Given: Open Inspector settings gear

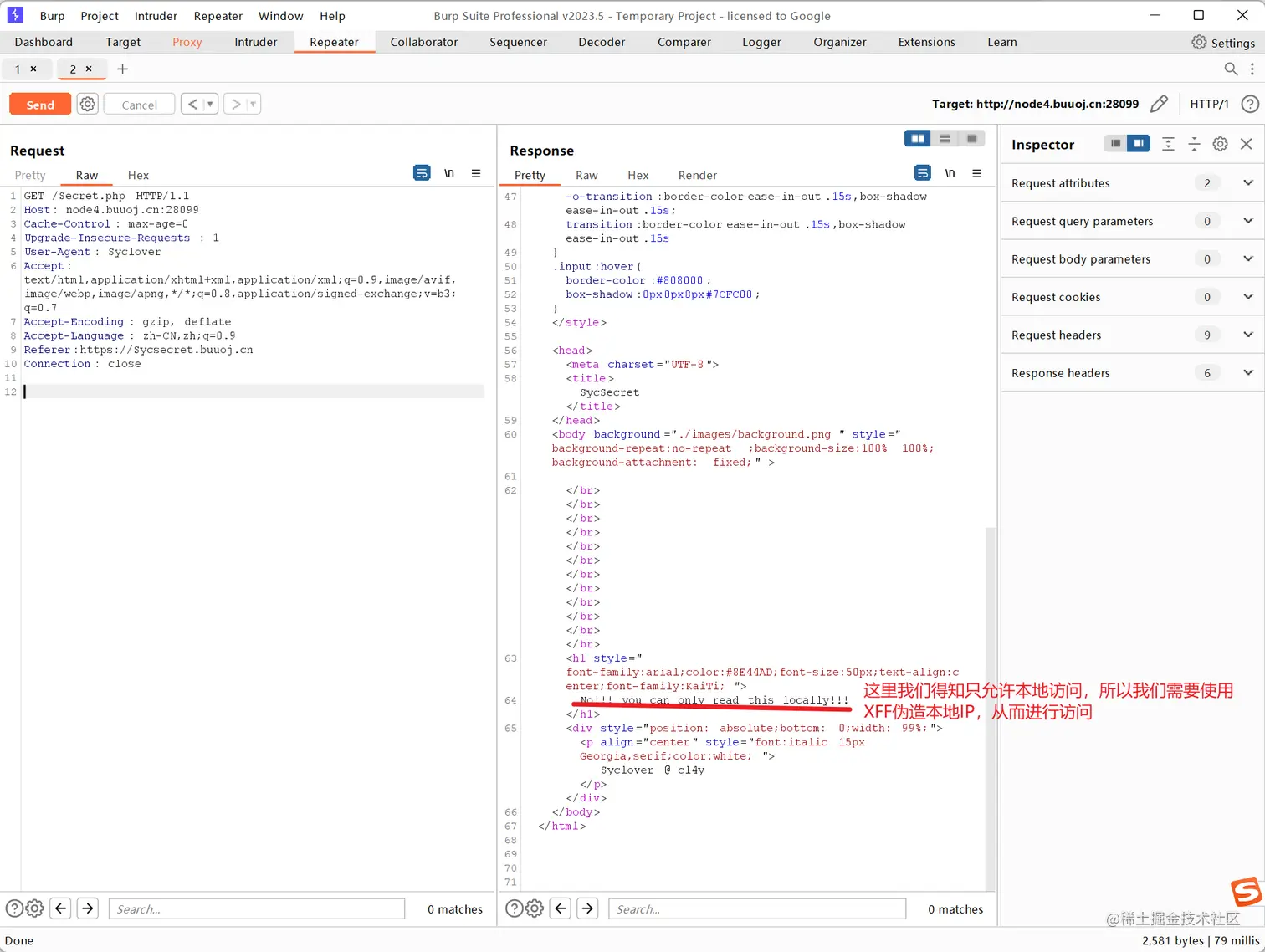Looking at the screenshot, I should [x=1221, y=144].
